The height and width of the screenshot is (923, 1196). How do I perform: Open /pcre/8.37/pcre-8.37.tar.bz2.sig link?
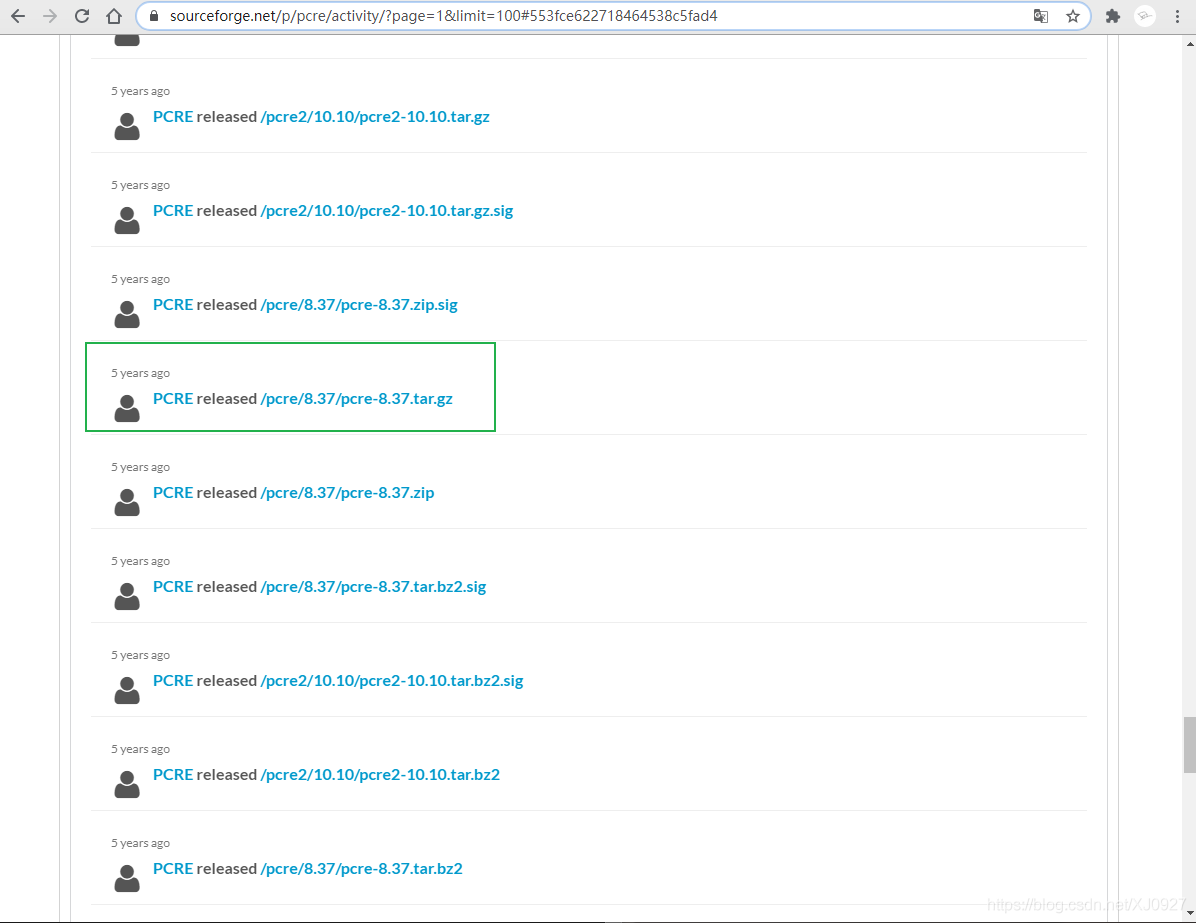tap(373, 586)
